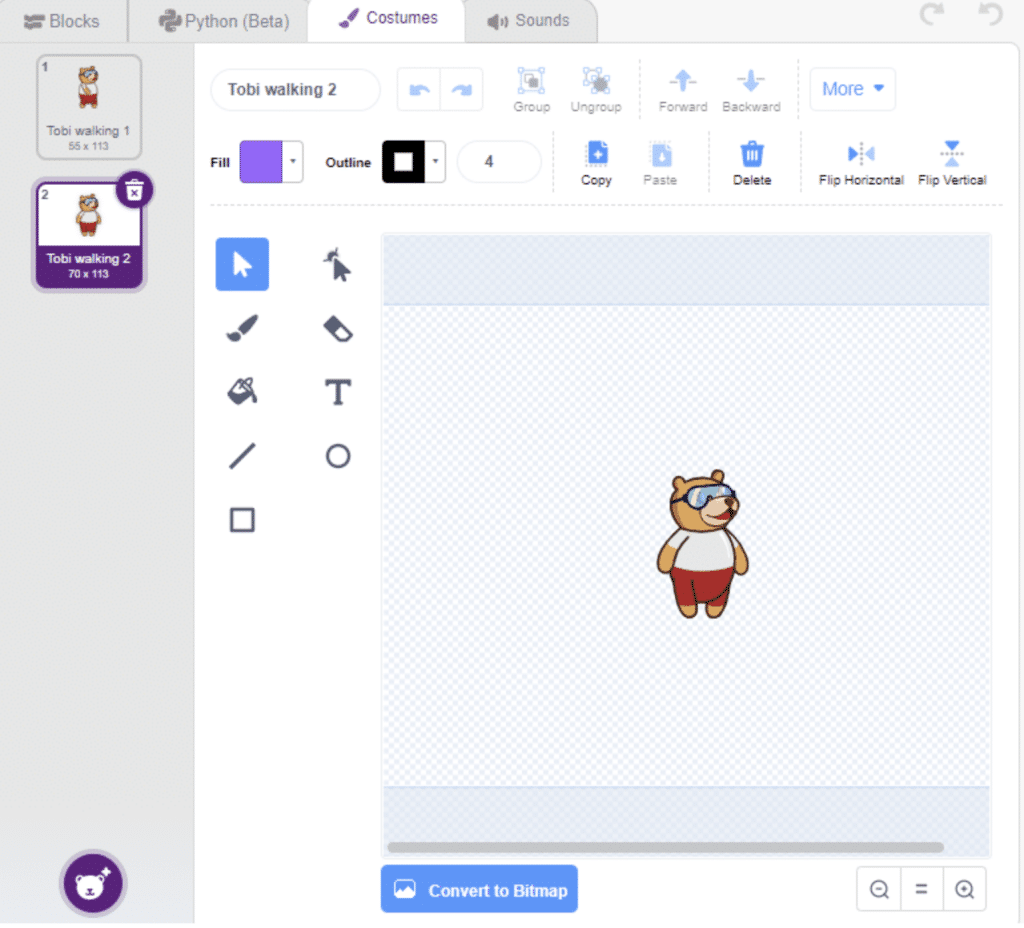Select the Reshape tool
Viewport: 1024px width, 928px height.
pyautogui.click(x=338, y=265)
